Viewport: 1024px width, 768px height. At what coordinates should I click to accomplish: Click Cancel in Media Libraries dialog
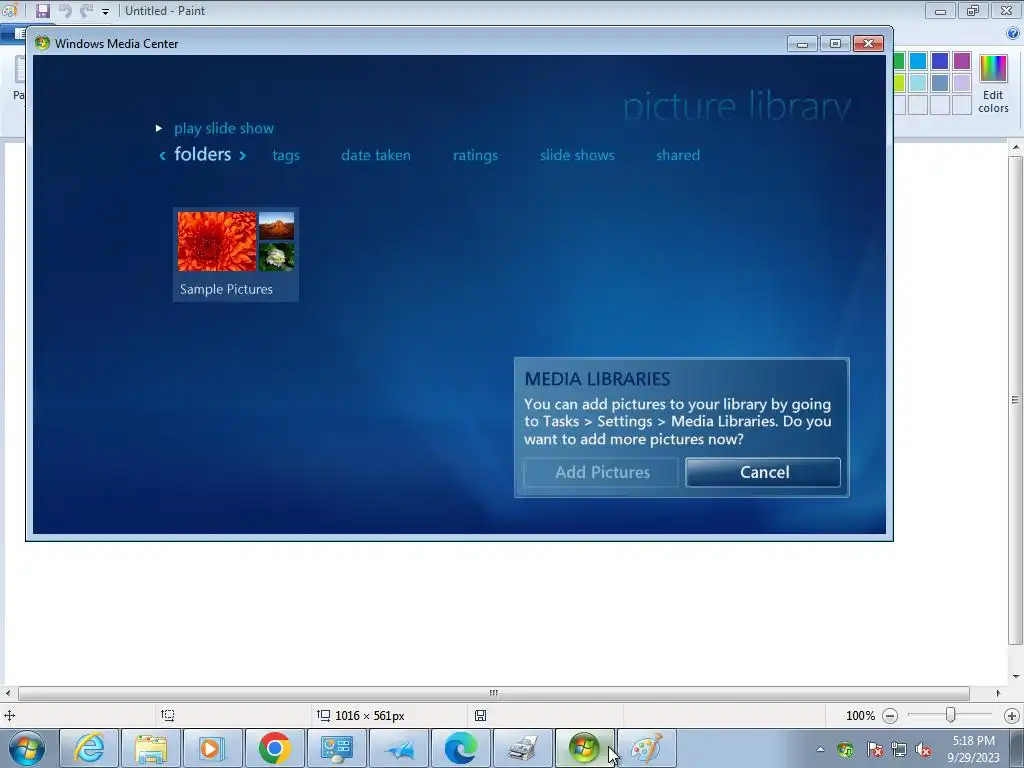click(x=763, y=472)
